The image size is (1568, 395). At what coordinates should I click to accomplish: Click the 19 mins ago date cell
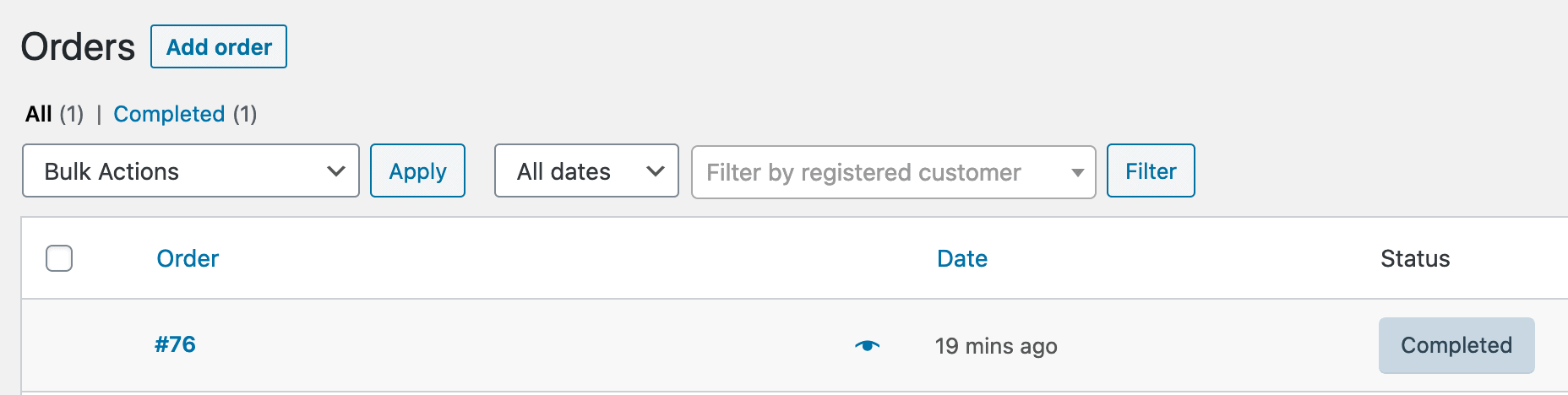996,346
